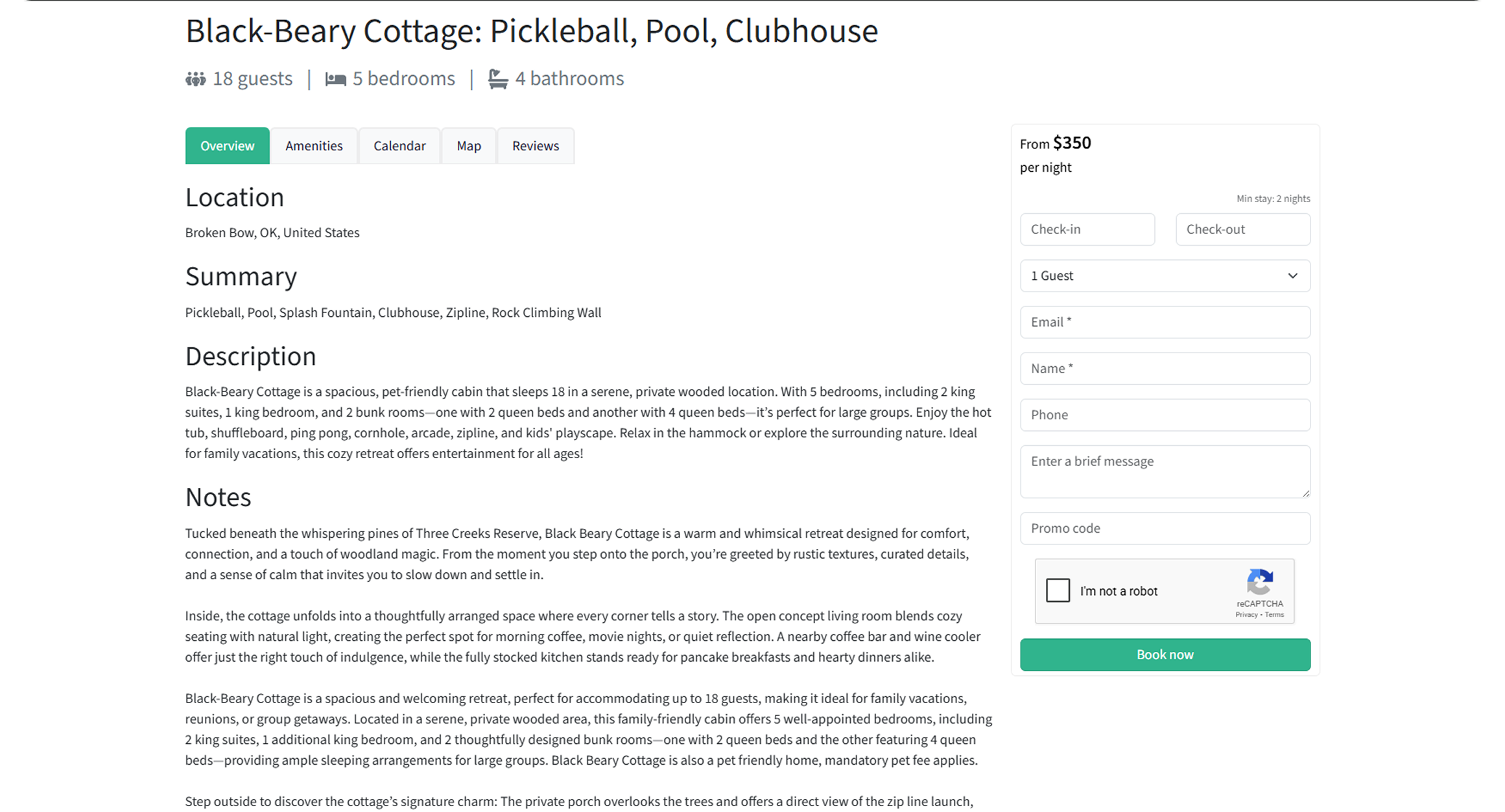Open the reCAPTCHA Privacy link
The image size is (1505, 812).
(1246, 615)
